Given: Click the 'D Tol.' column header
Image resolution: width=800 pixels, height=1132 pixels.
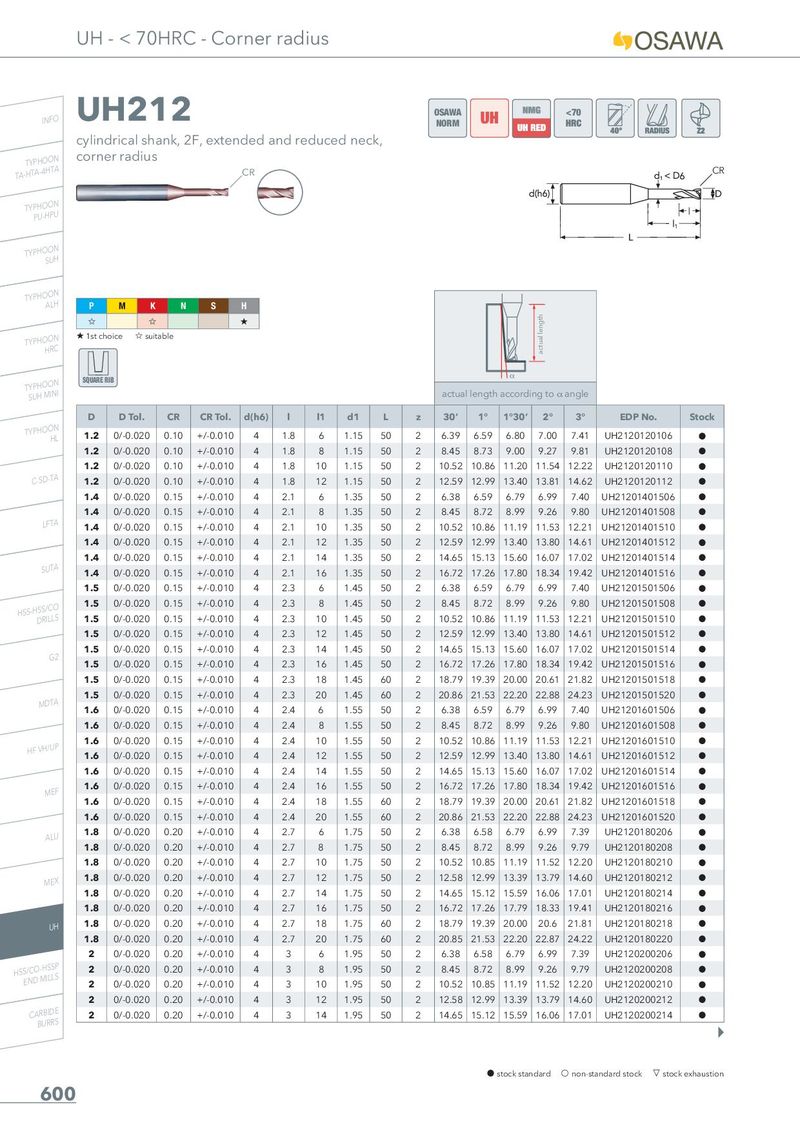Looking at the screenshot, I should [131, 417].
